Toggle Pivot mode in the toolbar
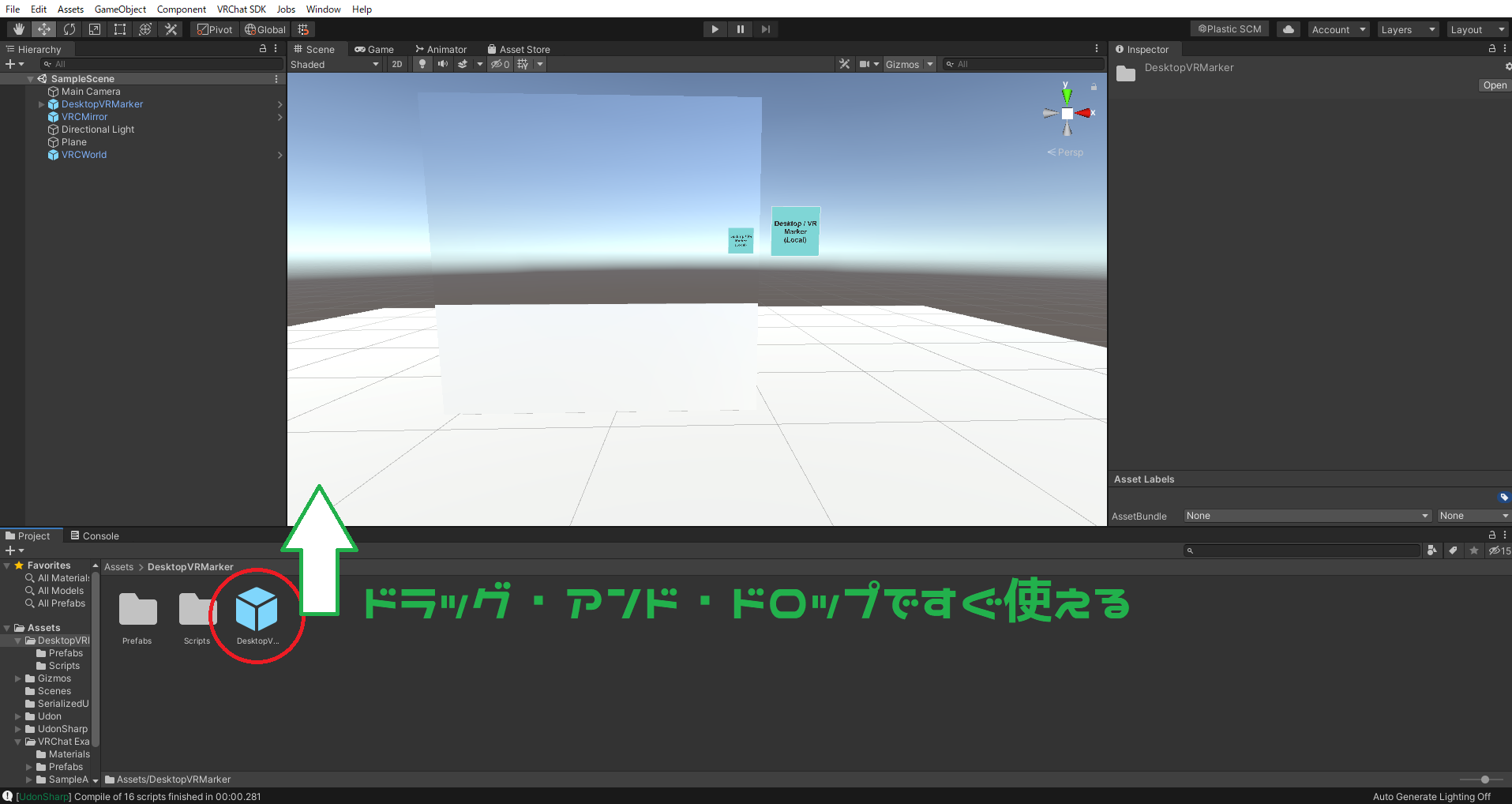Screen dimensions: 1512x804 point(214,28)
